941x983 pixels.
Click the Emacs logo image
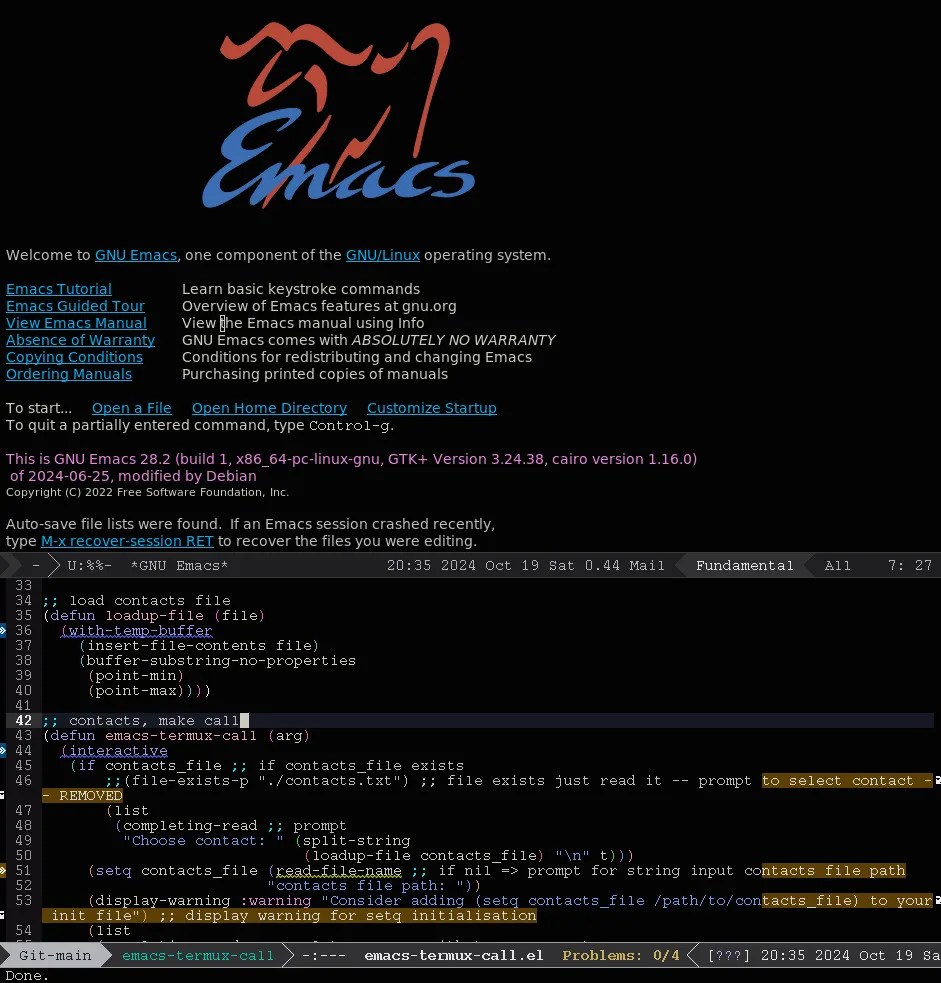tap(339, 115)
